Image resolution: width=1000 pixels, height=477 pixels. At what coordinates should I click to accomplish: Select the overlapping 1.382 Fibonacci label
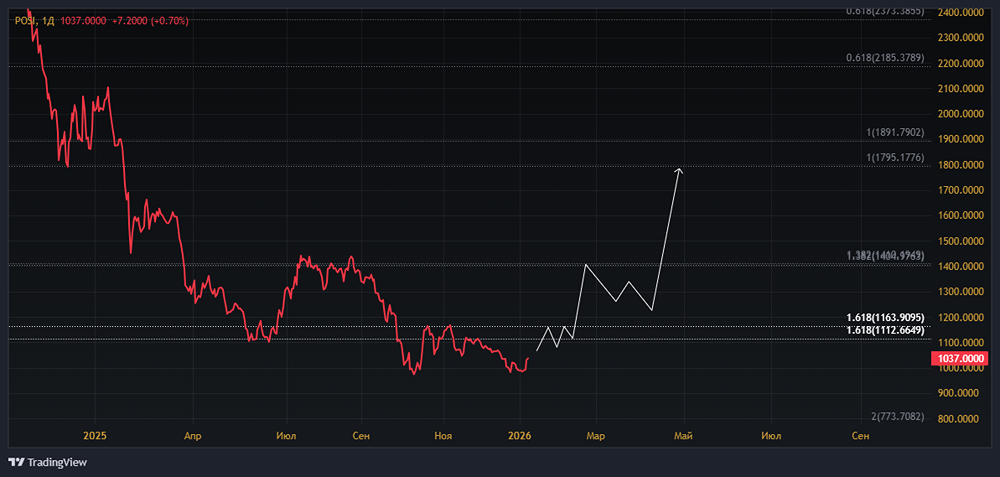tap(885, 255)
